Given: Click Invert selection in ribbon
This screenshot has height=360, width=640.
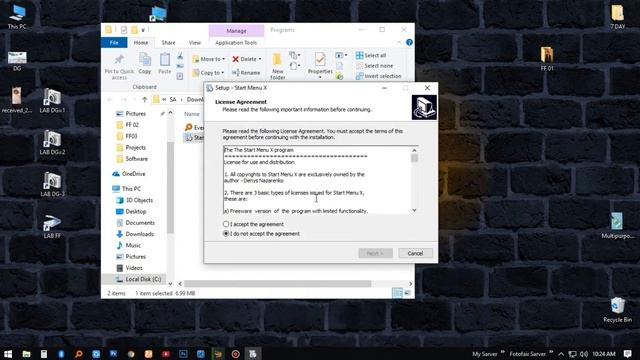Looking at the screenshot, I should [x=378, y=76].
